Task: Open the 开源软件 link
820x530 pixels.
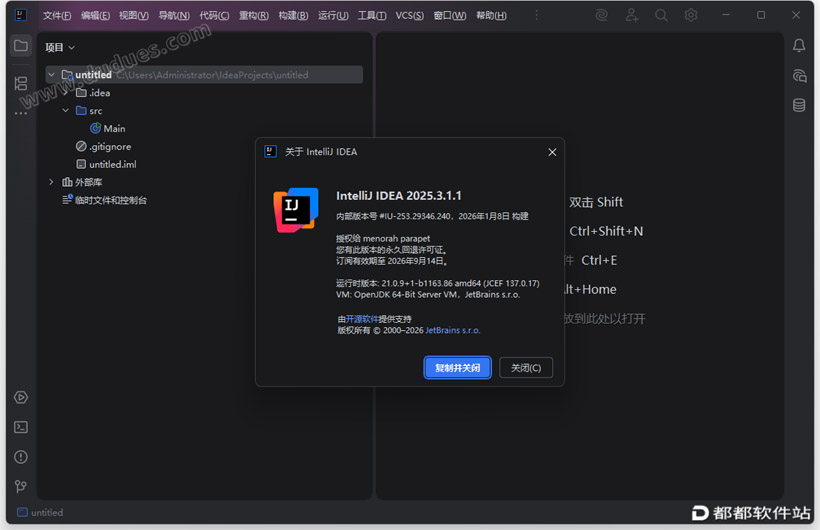Action: pos(362,319)
